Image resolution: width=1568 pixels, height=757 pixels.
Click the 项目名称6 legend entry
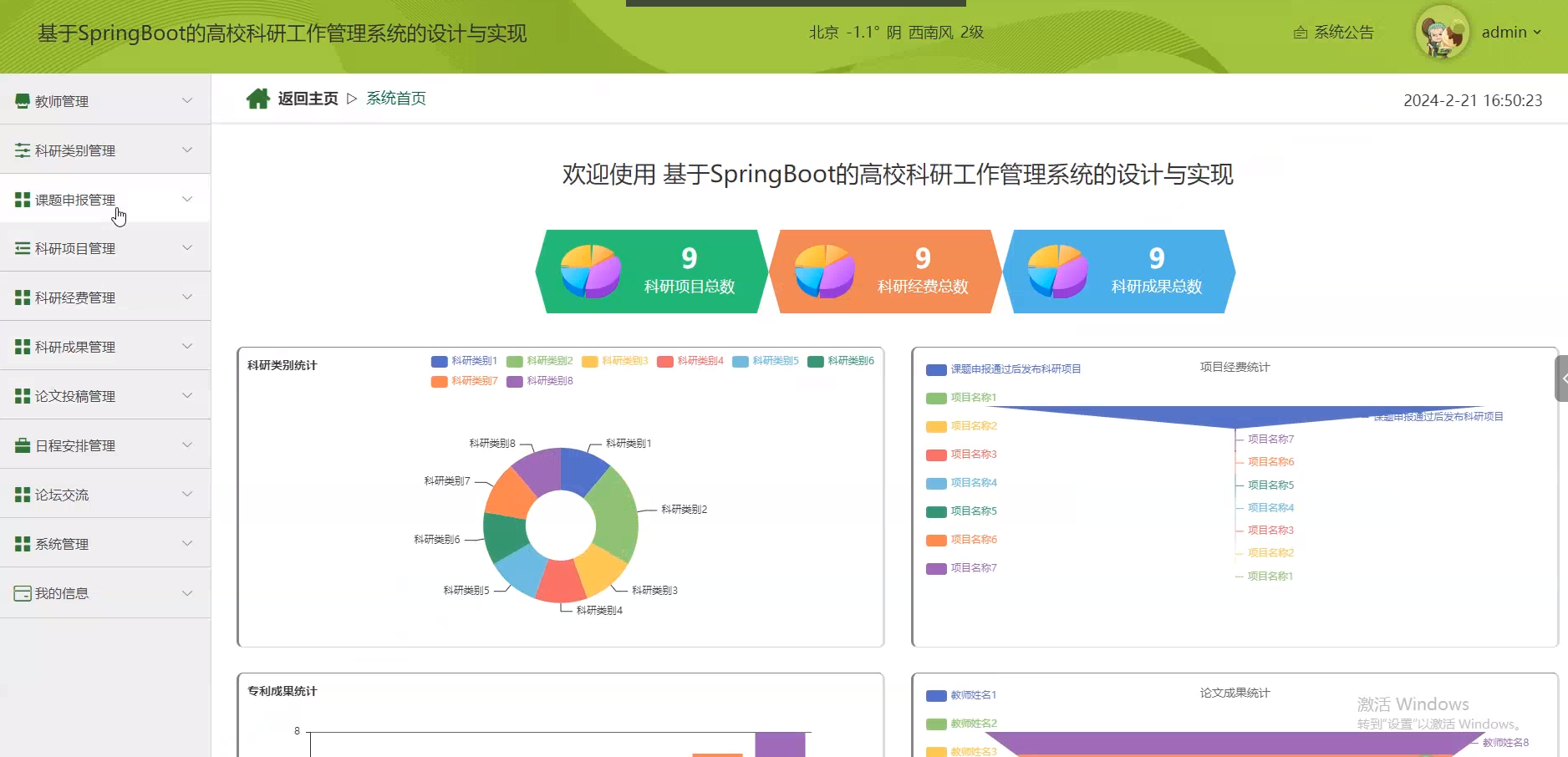coord(961,540)
